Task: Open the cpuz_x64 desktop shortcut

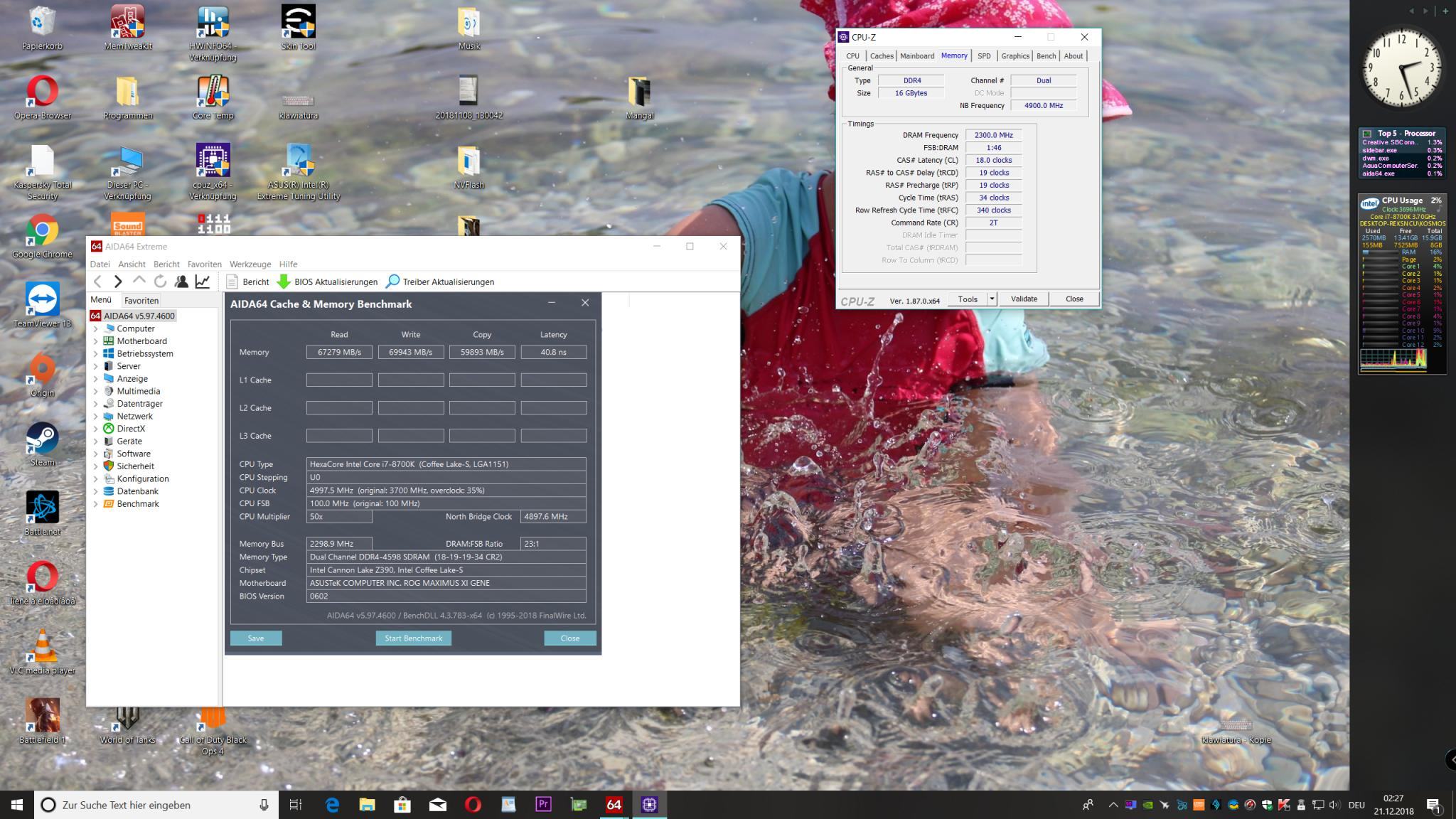Action: coord(213,171)
